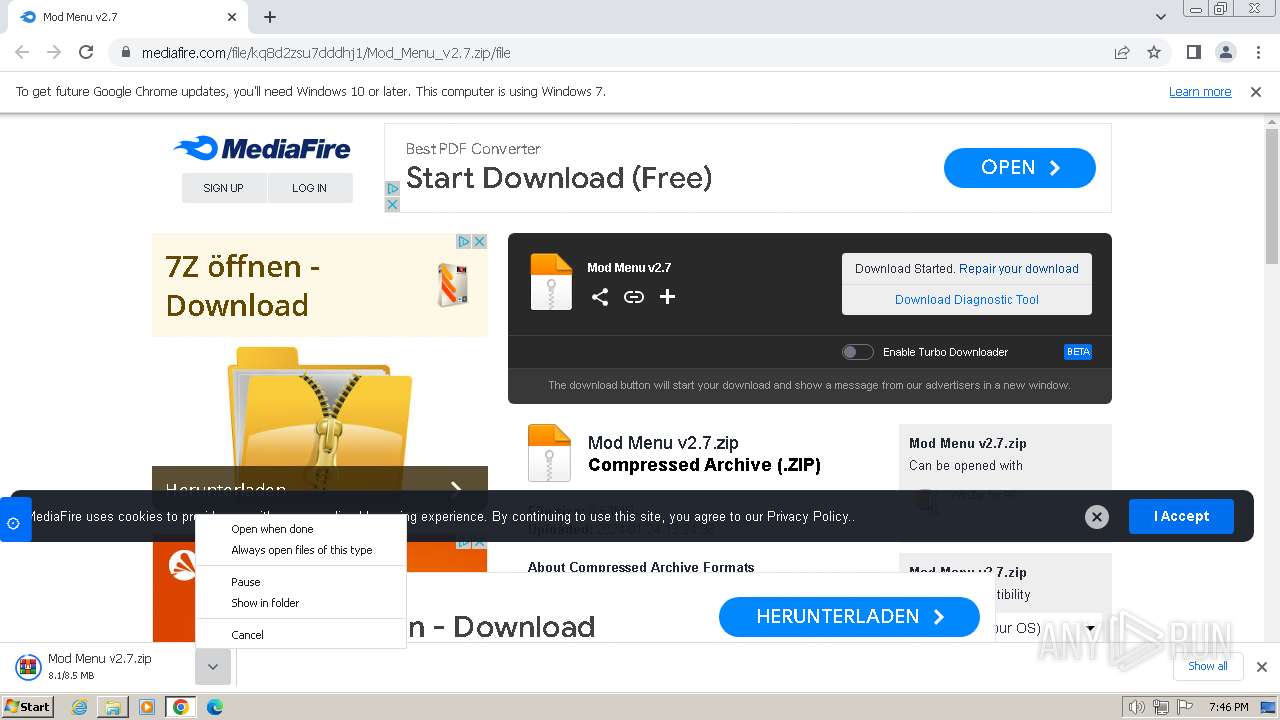Image resolution: width=1280 pixels, height=720 pixels.
Task: Click the Repair your download link
Action: coord(1018,269)
